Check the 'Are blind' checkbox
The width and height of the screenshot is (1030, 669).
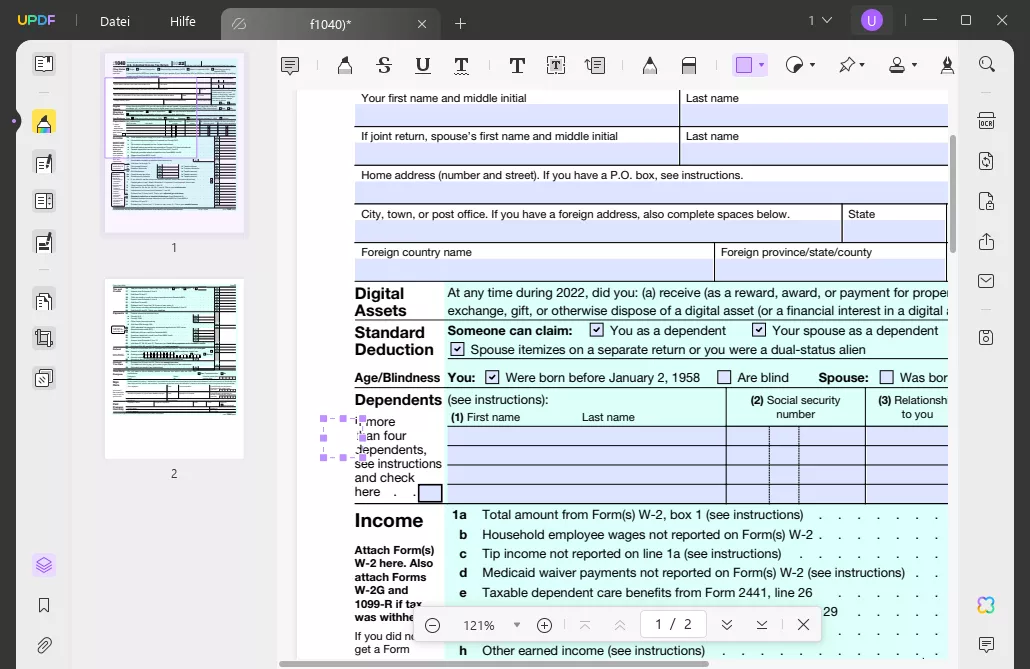pos(724,377)
